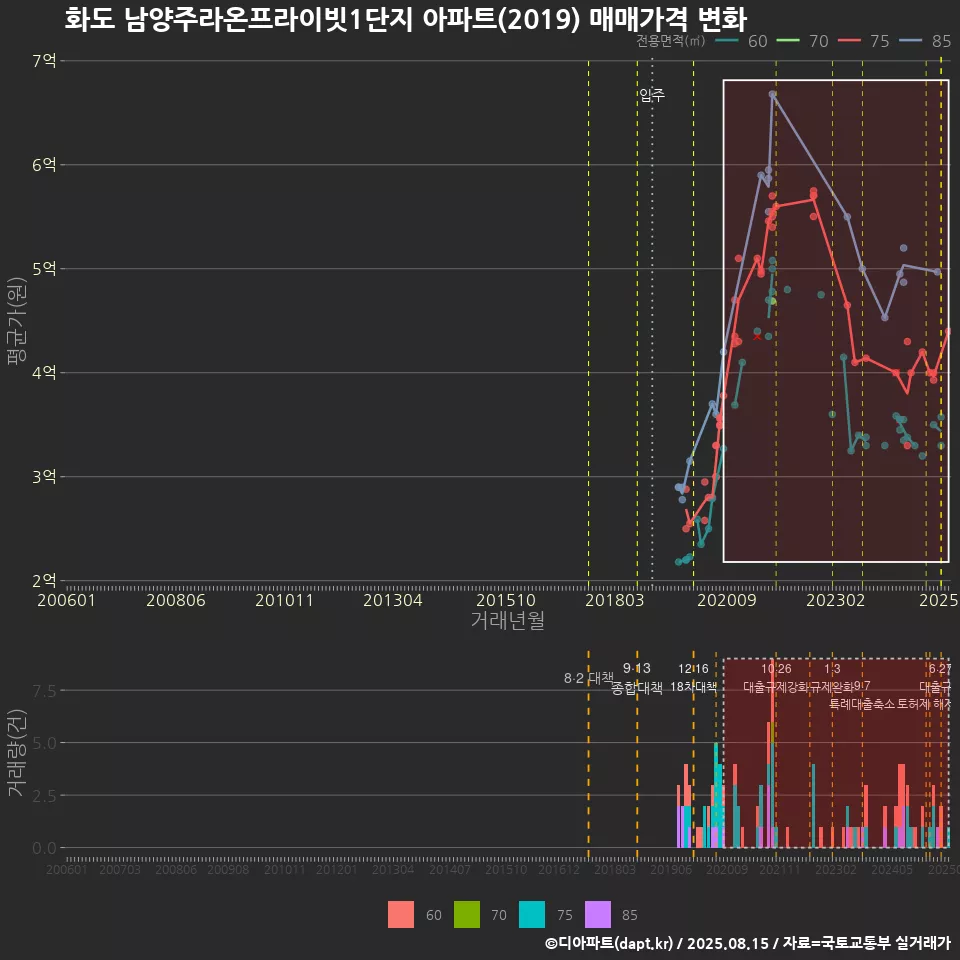Select the 85 line entry in top legend

(925, 41)
